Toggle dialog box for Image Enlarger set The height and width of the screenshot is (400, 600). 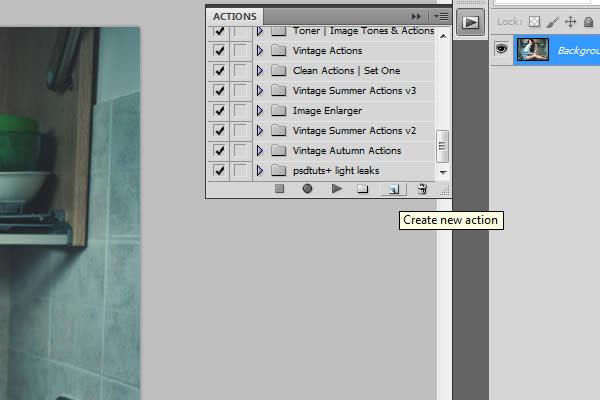[x=240, y=111]
